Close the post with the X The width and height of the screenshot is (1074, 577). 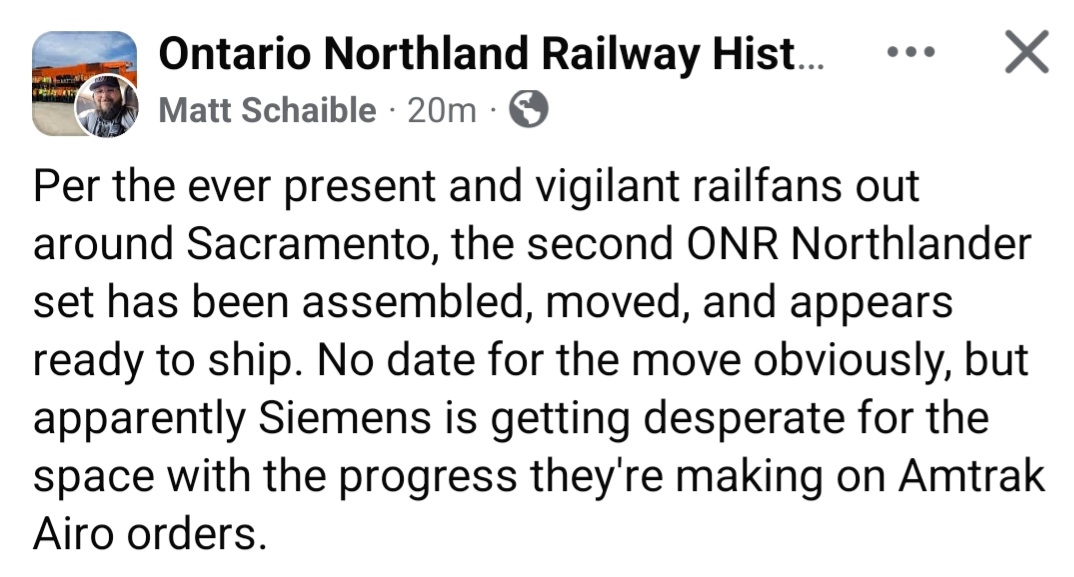[1026, 51]
